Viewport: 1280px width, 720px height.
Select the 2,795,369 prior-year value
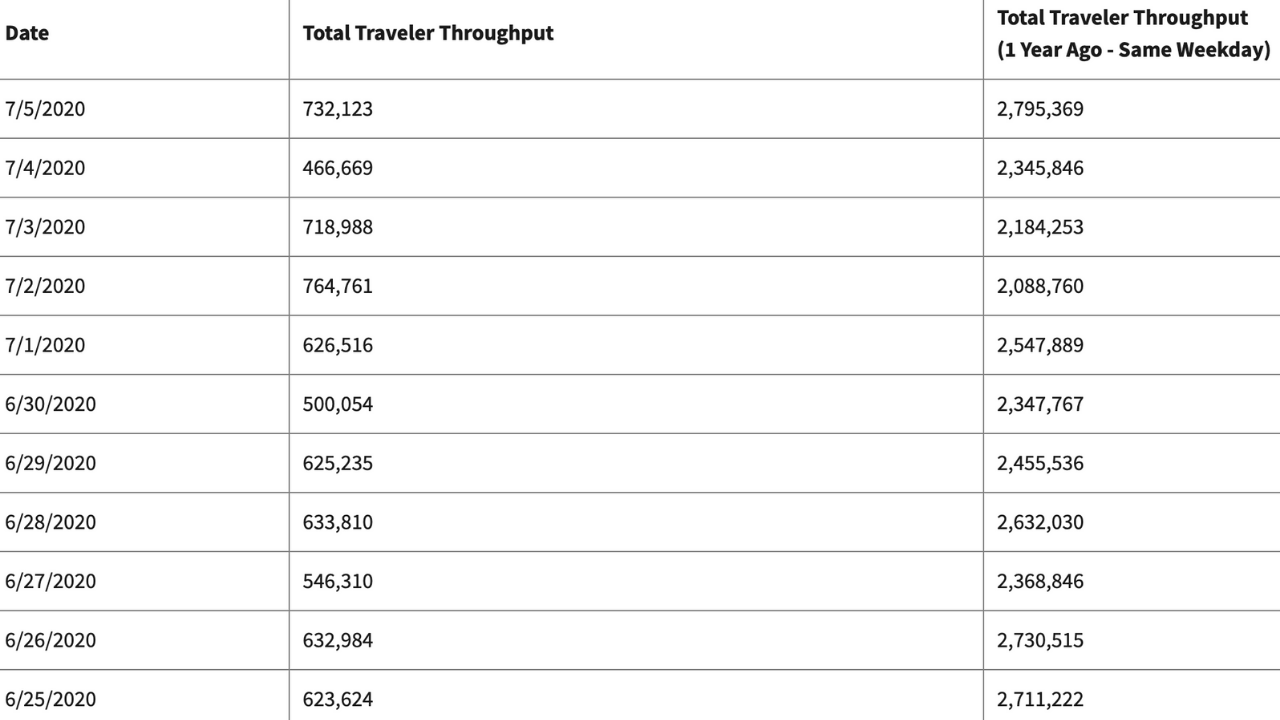pyautogui.click(x=1040, y=109)
